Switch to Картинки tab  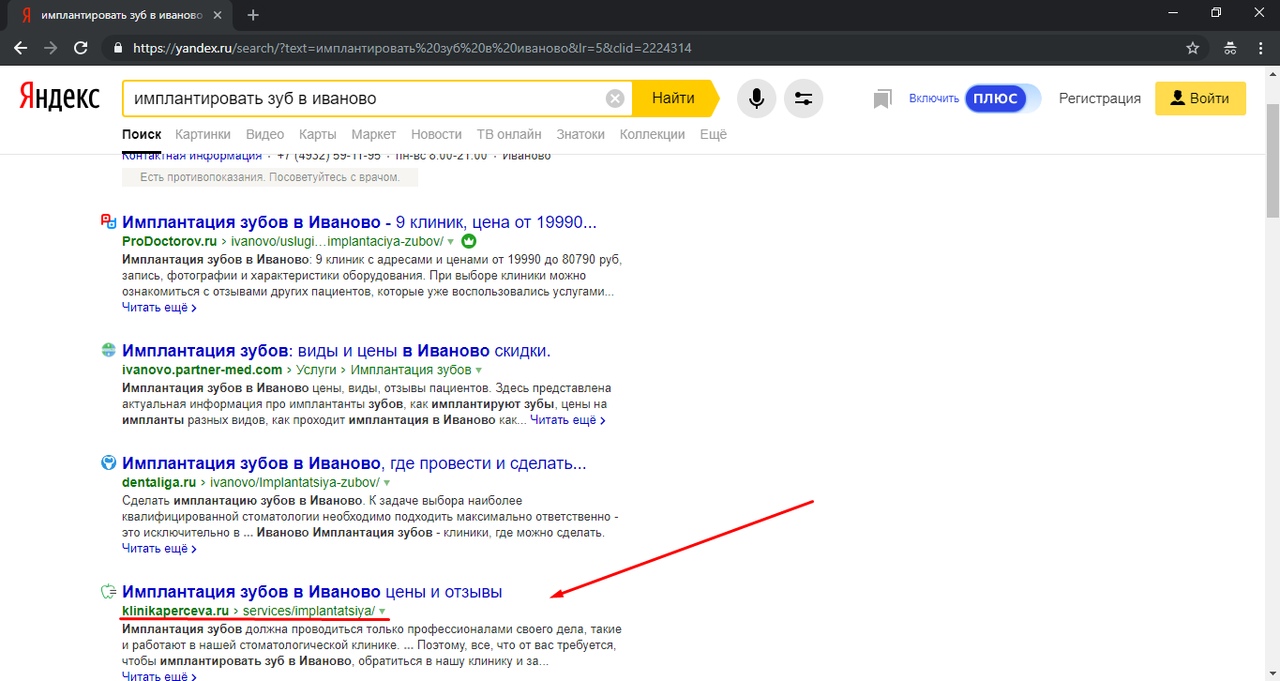(203, 134)
